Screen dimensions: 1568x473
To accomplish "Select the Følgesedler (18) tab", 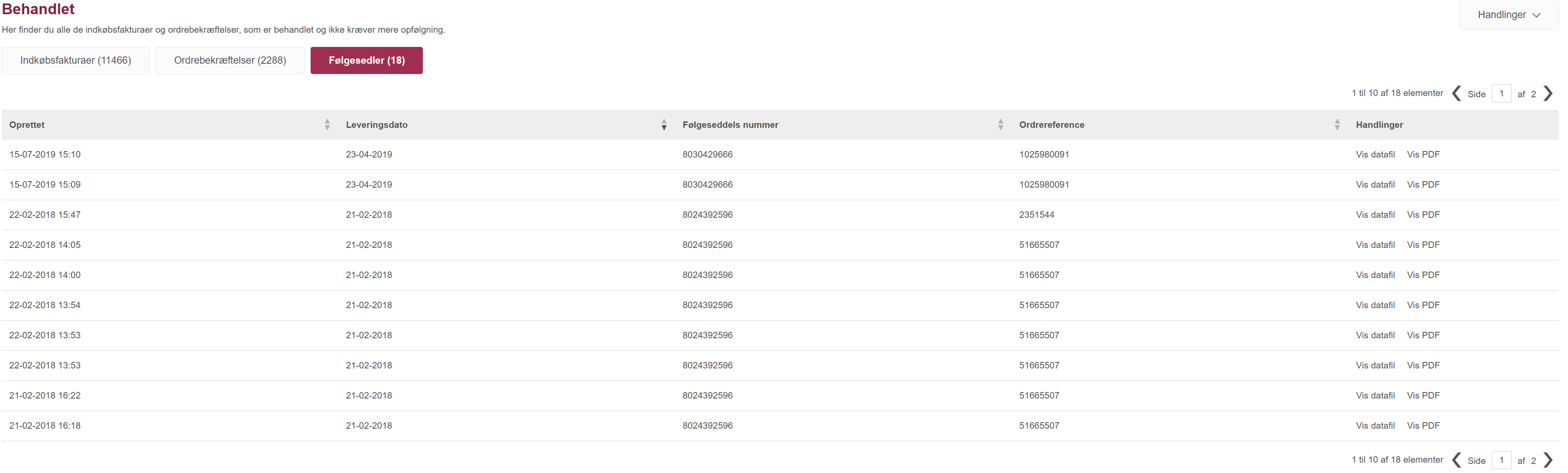I will (367, 60).
